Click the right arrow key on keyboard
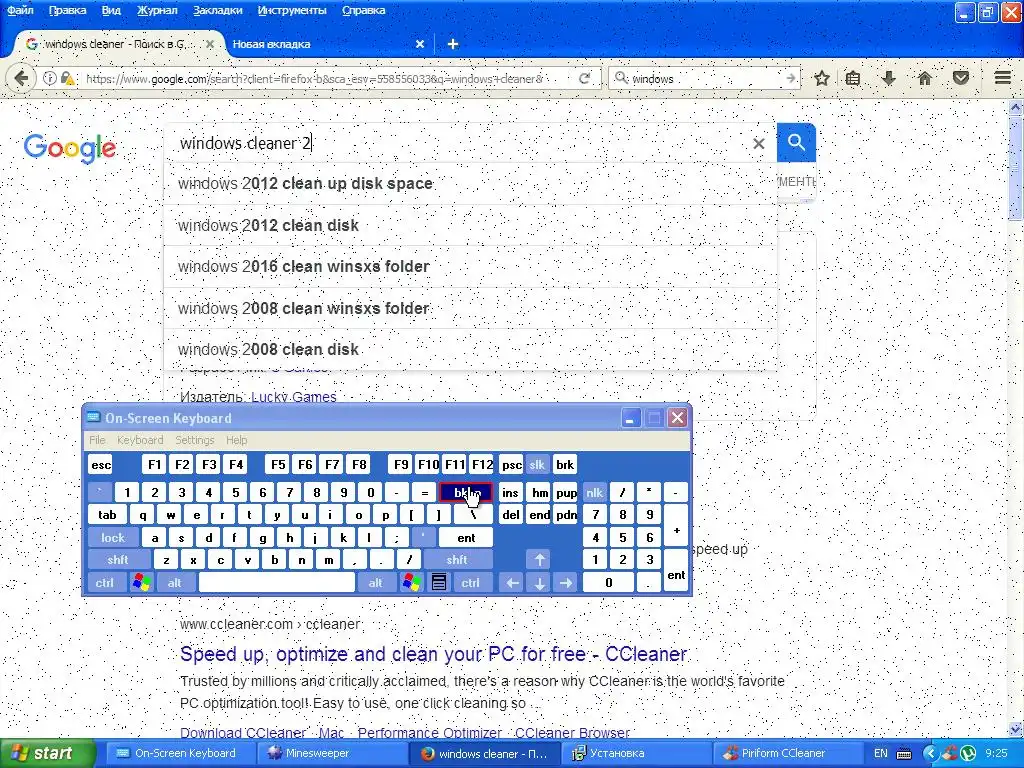 tap(566, 583)
